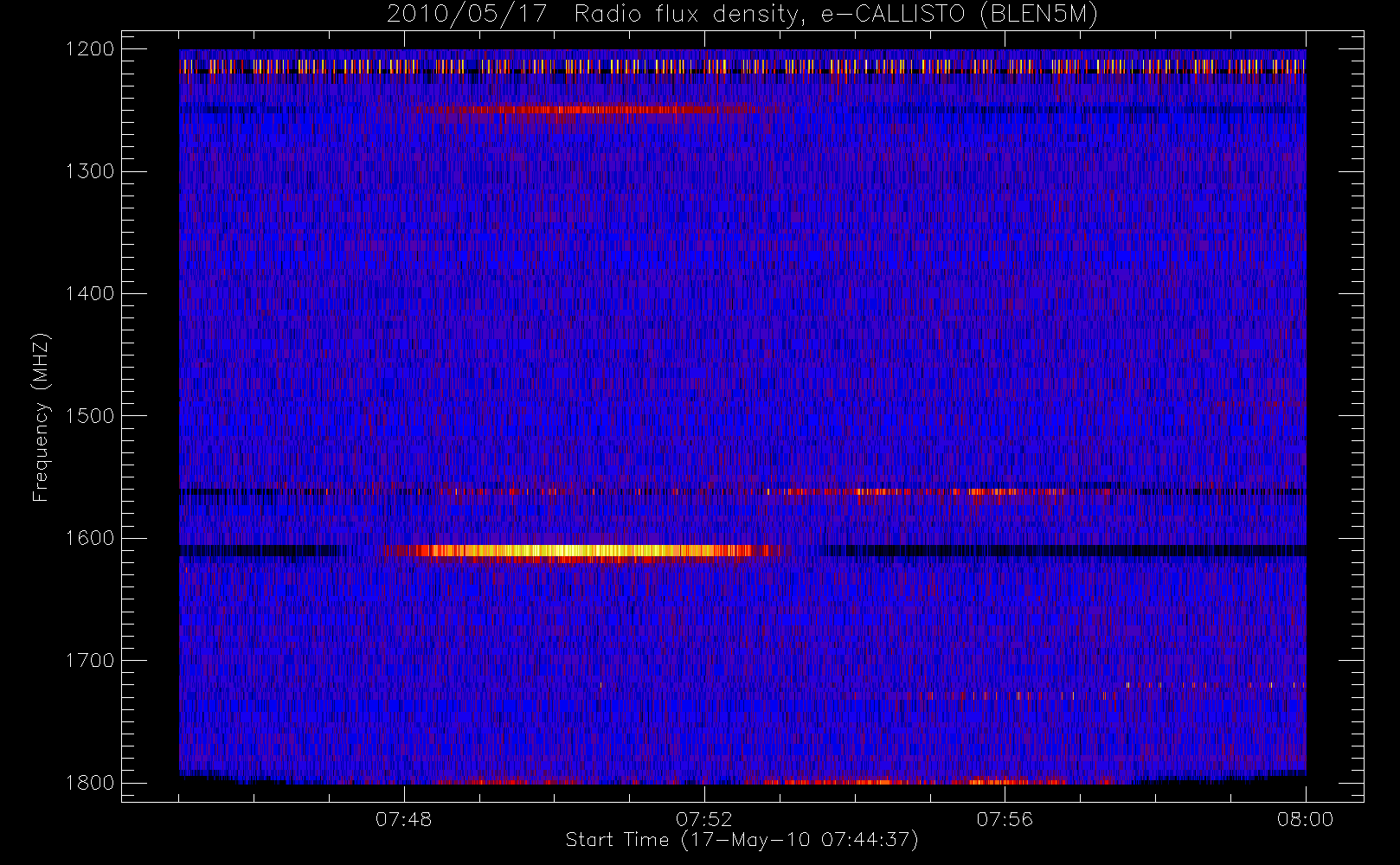The height and width of the screenshot is (865, 1400).
Task: Select the 1800 frequency axis label
Action: pos(90,782)
